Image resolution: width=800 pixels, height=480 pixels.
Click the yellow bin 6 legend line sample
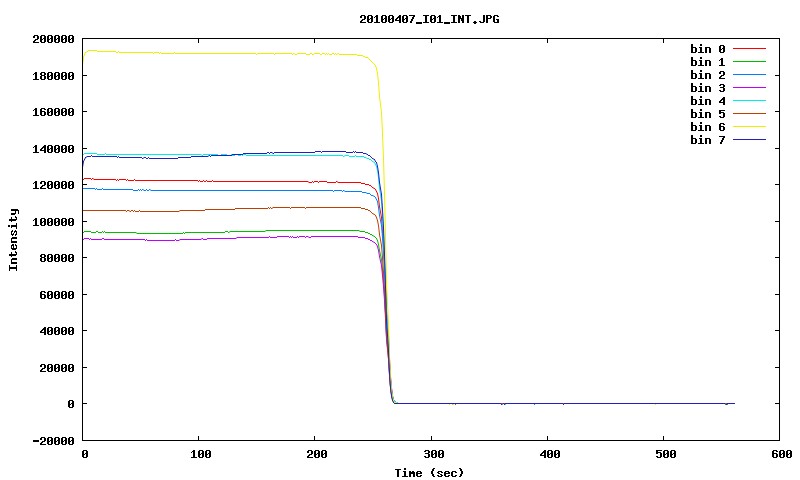[x=749, y=127]
